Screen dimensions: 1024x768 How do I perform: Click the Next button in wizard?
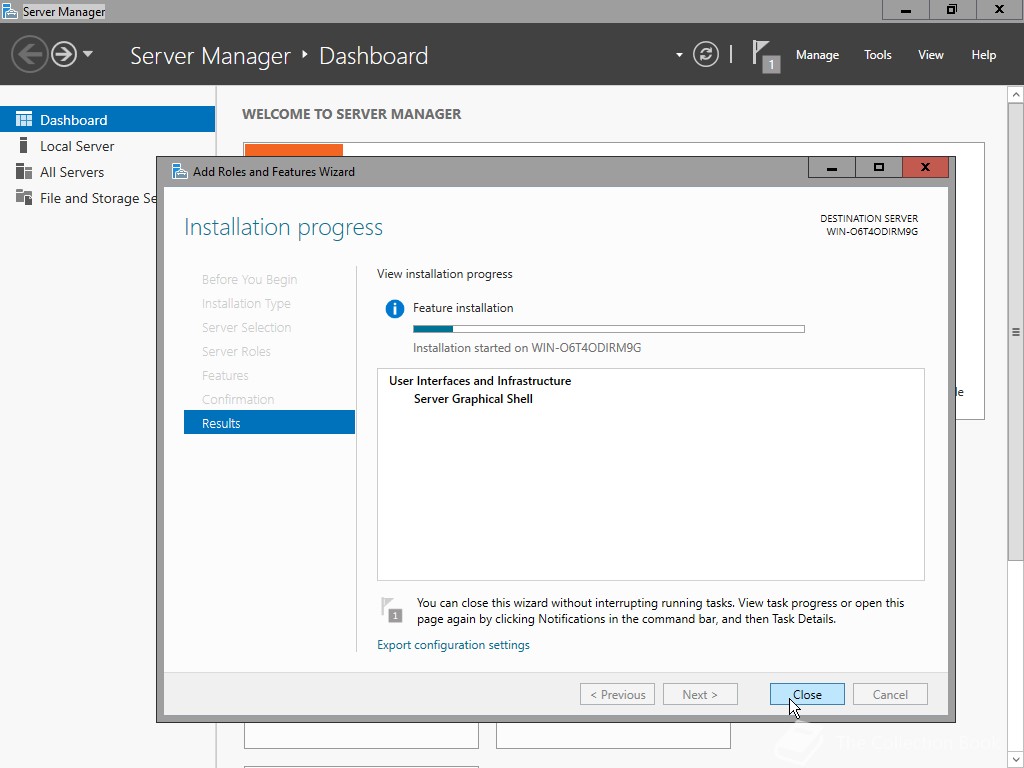coord(700,694)
